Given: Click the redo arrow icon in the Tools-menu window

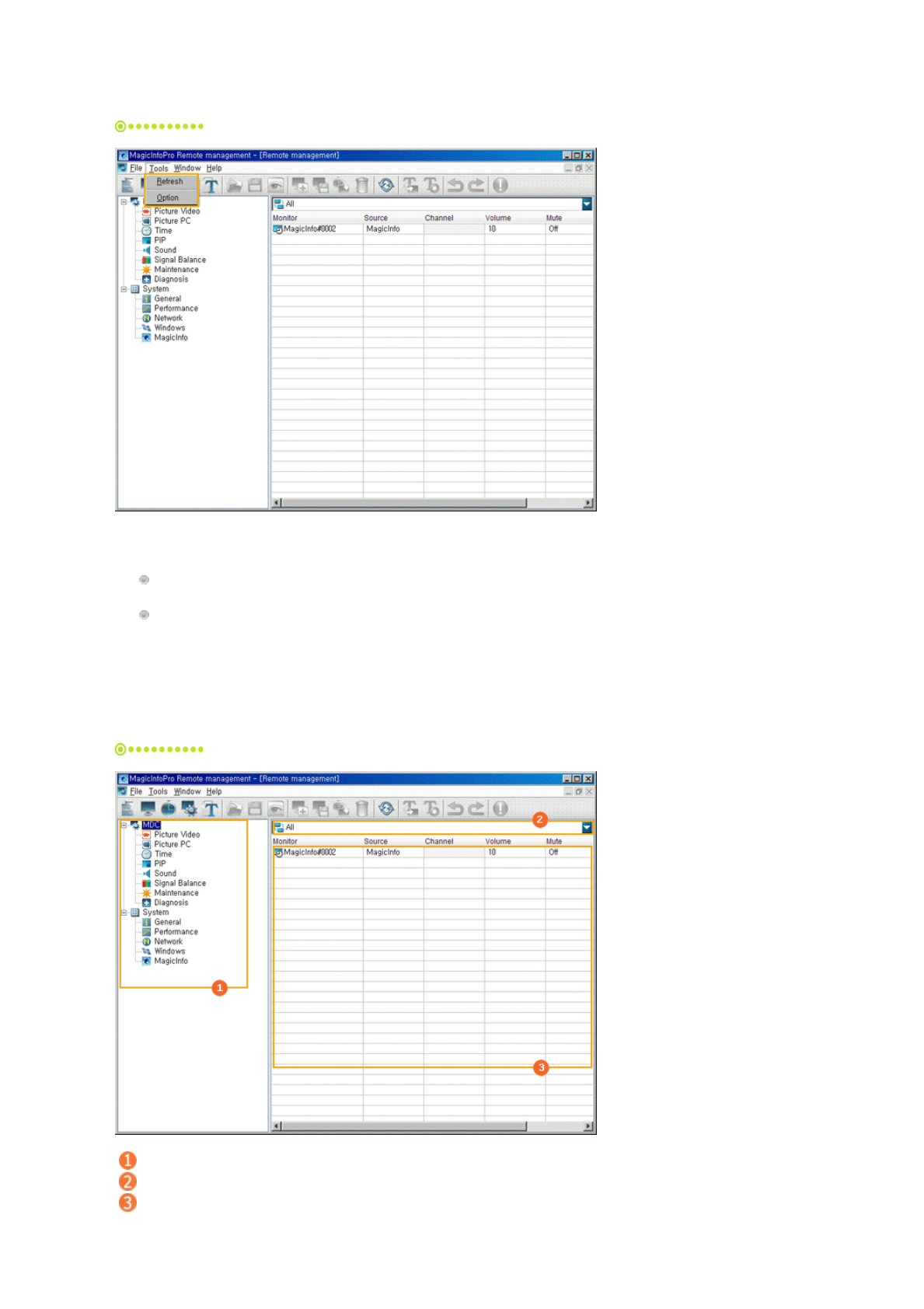Looking at the screenshot, I should coord(476,185).
